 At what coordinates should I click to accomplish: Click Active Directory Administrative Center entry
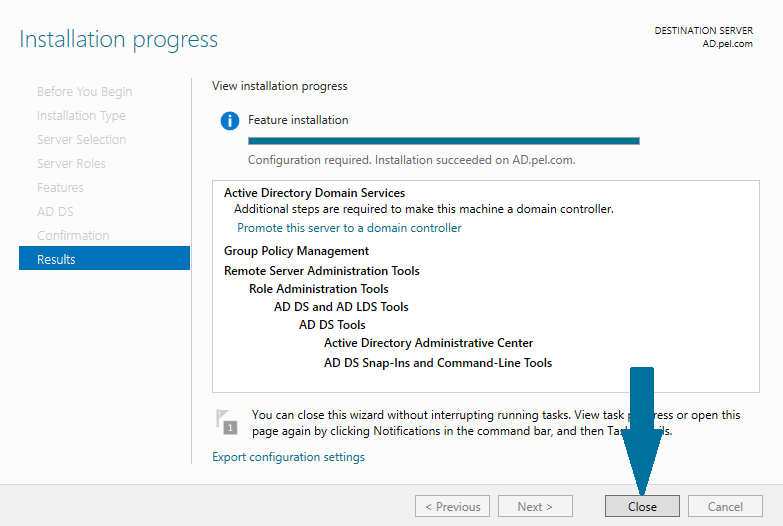428,343
